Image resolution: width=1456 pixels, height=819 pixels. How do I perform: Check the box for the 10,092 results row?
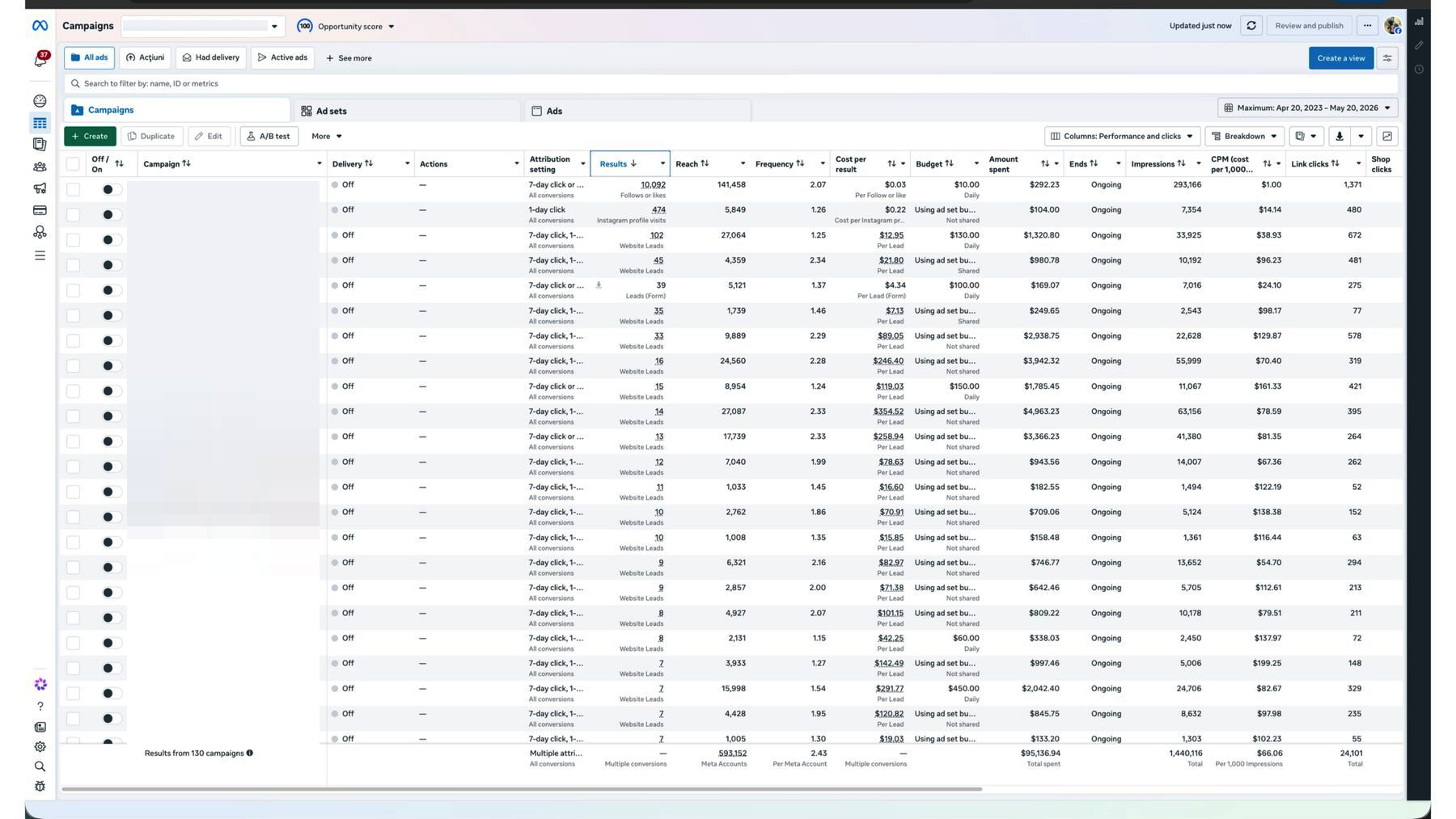click(73, 189)
